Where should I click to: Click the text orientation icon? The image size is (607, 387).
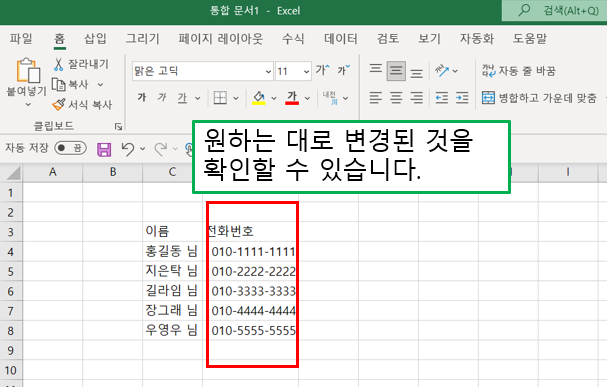pyautogui.click(x=442, y=71)
